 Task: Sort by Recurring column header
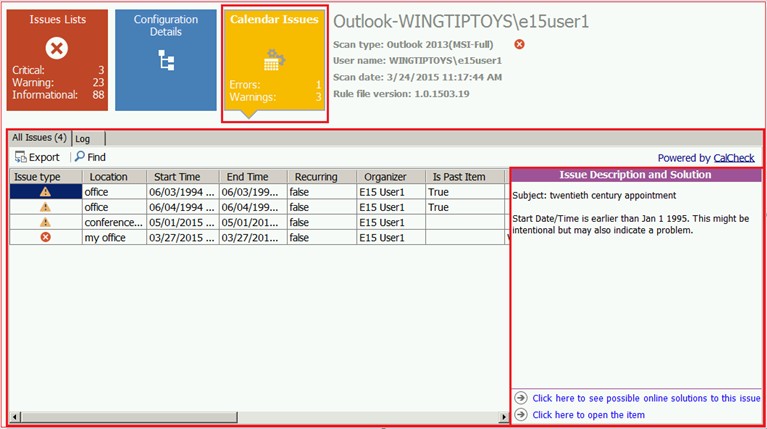tap(322, 177)
